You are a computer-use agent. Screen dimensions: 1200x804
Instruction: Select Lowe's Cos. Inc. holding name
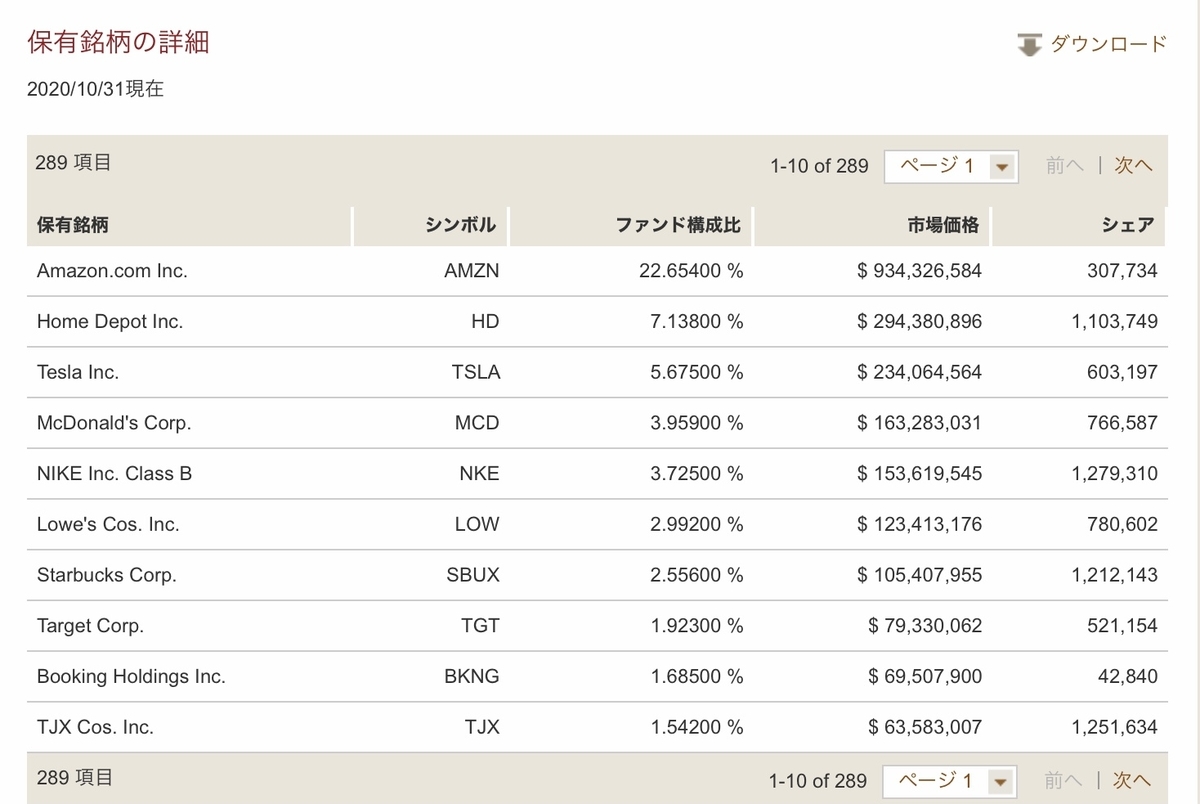[108, 525]
